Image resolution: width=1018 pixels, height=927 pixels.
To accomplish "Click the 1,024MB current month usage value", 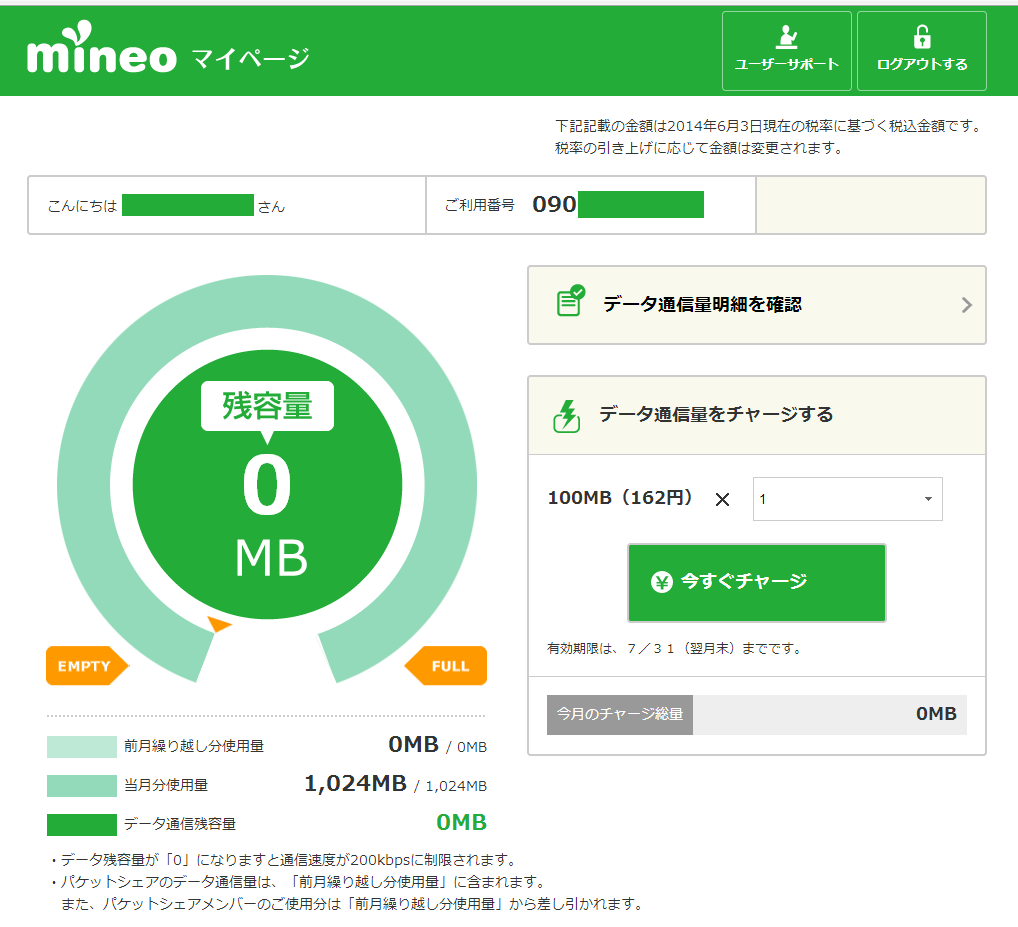I will [355, 784].
